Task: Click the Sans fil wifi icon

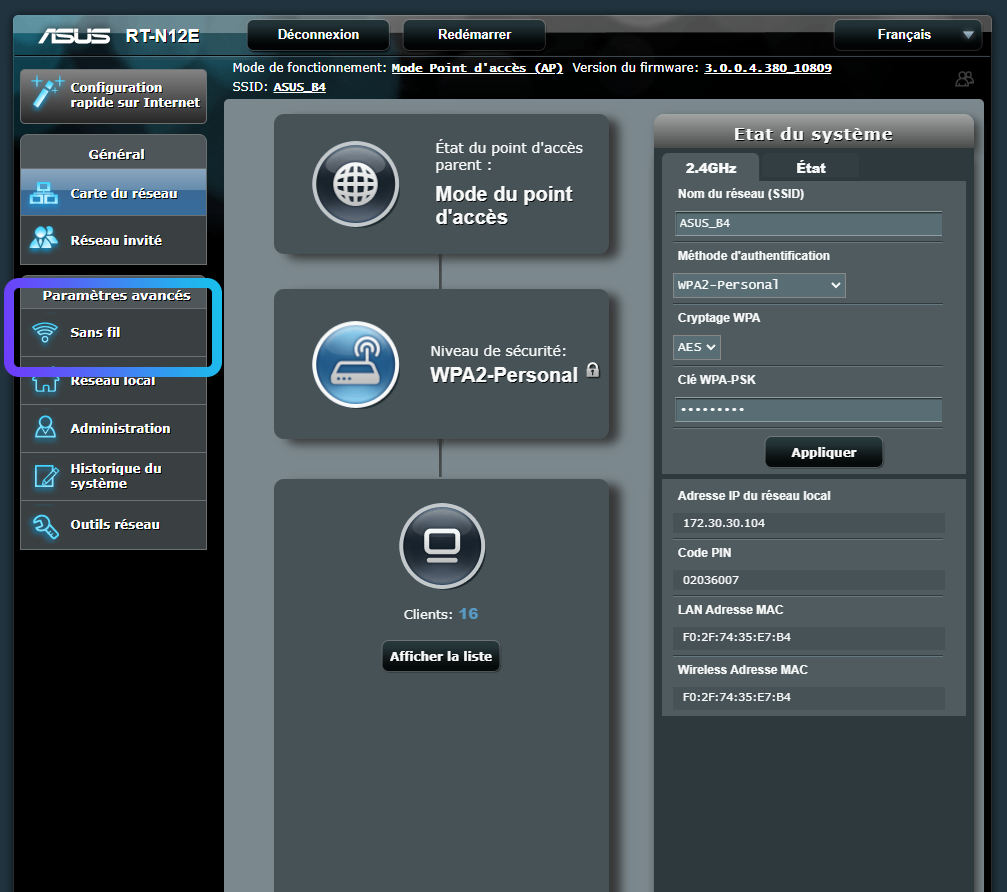Action: (x=45, y=332)
